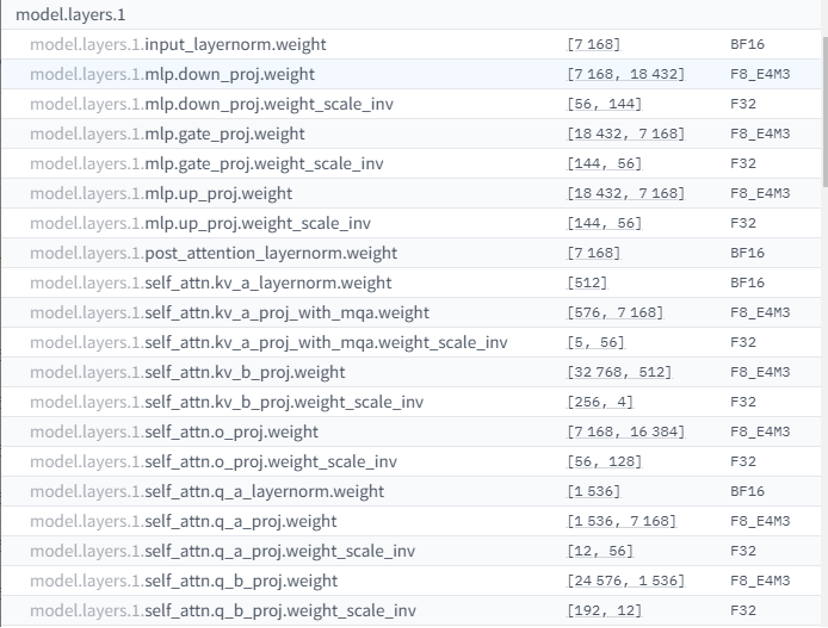Click the vertical scrollbar thumb
Image resolution: width=828 pixels, height=628 pixels.
pos(825,111)
